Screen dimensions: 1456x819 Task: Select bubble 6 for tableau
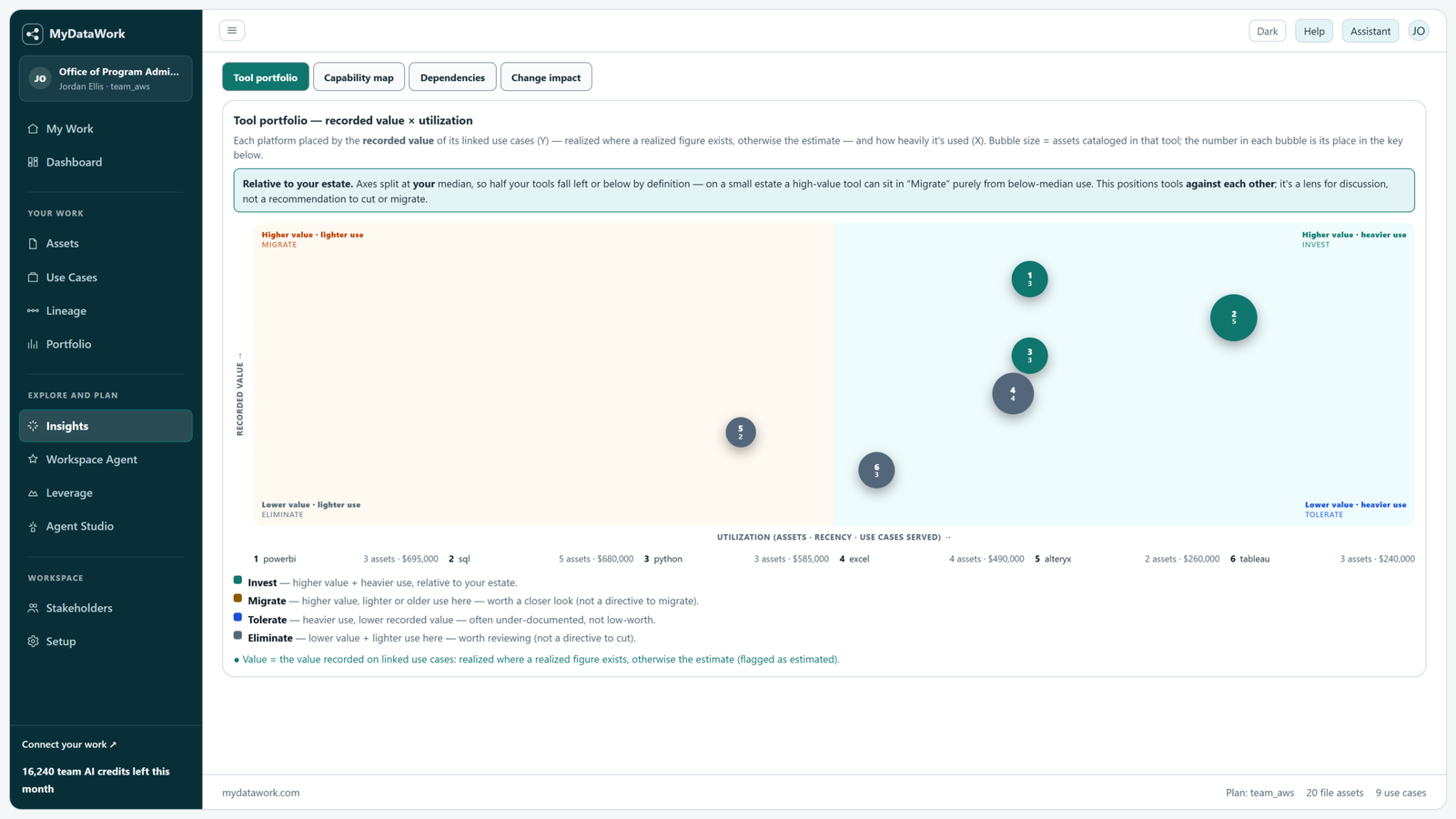(876, 470)
